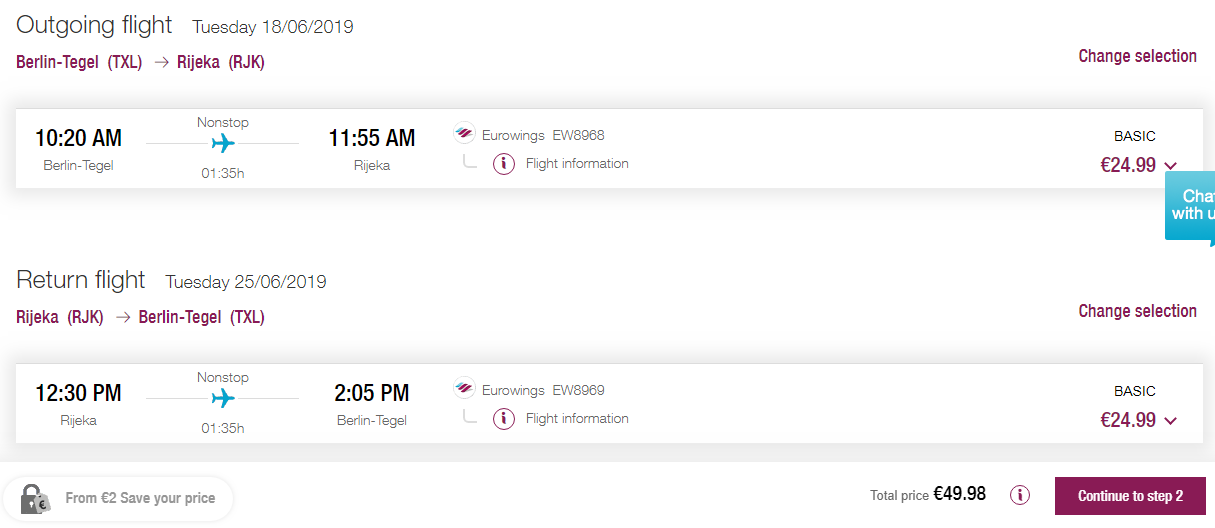Click From €2 Save your price

pyautogui.click(x=140, y=498)
